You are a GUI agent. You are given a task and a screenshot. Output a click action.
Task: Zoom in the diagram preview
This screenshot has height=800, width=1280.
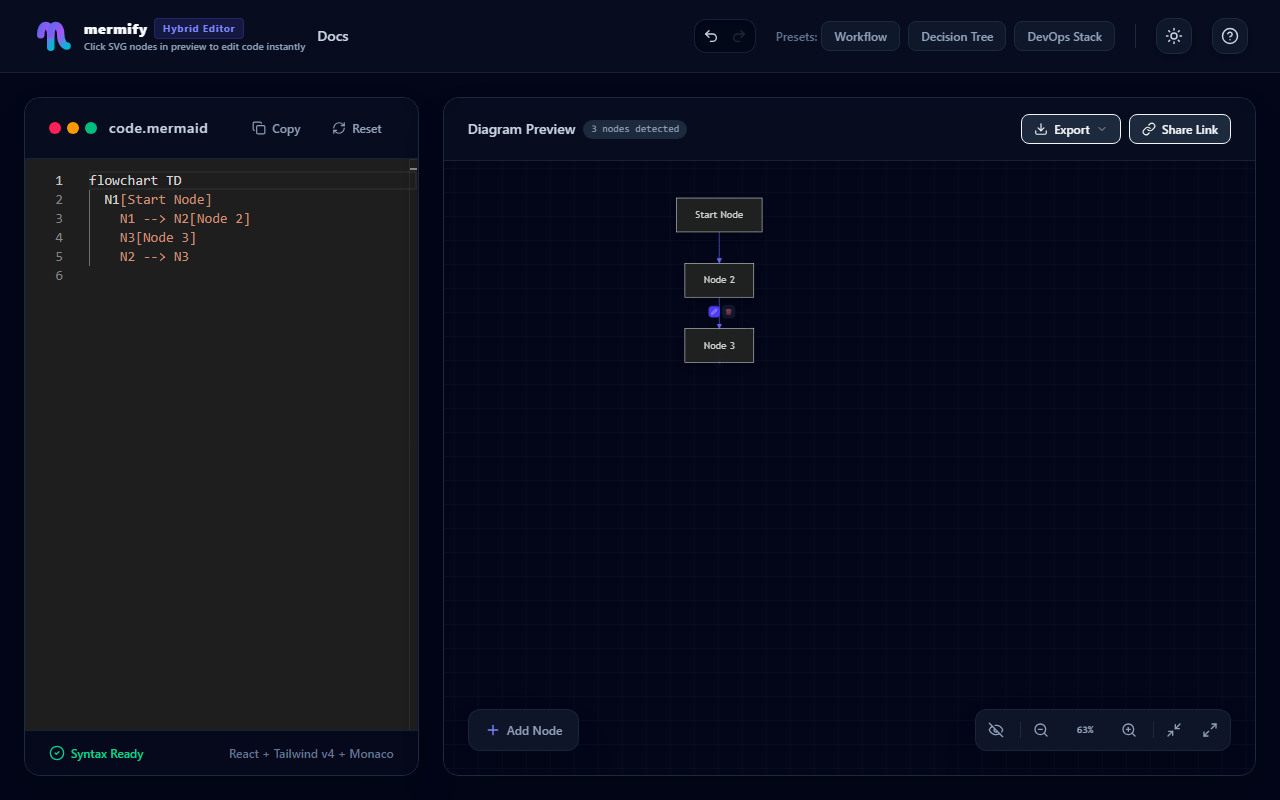(x=1129, y=730)
